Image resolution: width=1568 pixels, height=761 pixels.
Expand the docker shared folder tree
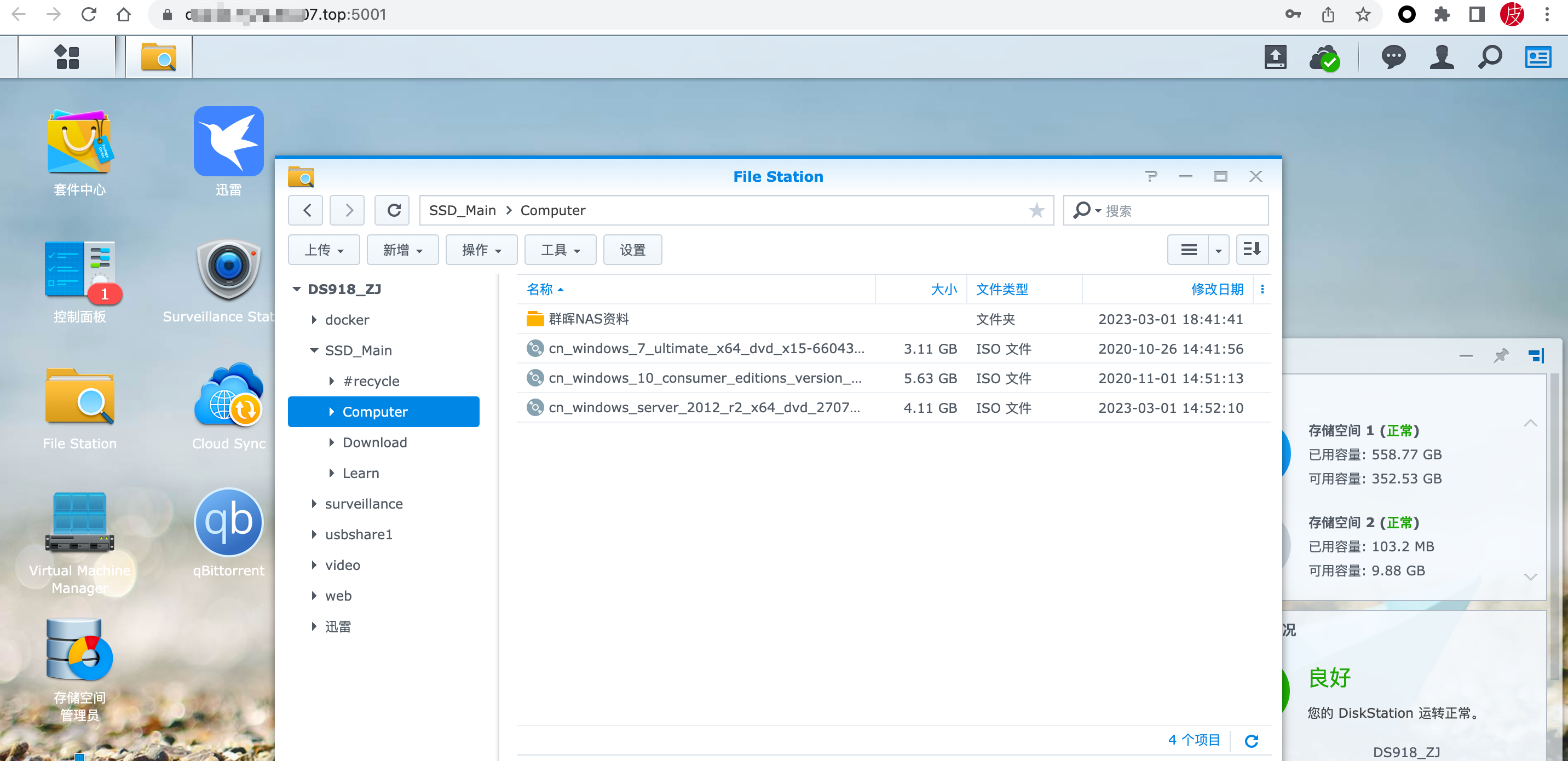[314, 320]
